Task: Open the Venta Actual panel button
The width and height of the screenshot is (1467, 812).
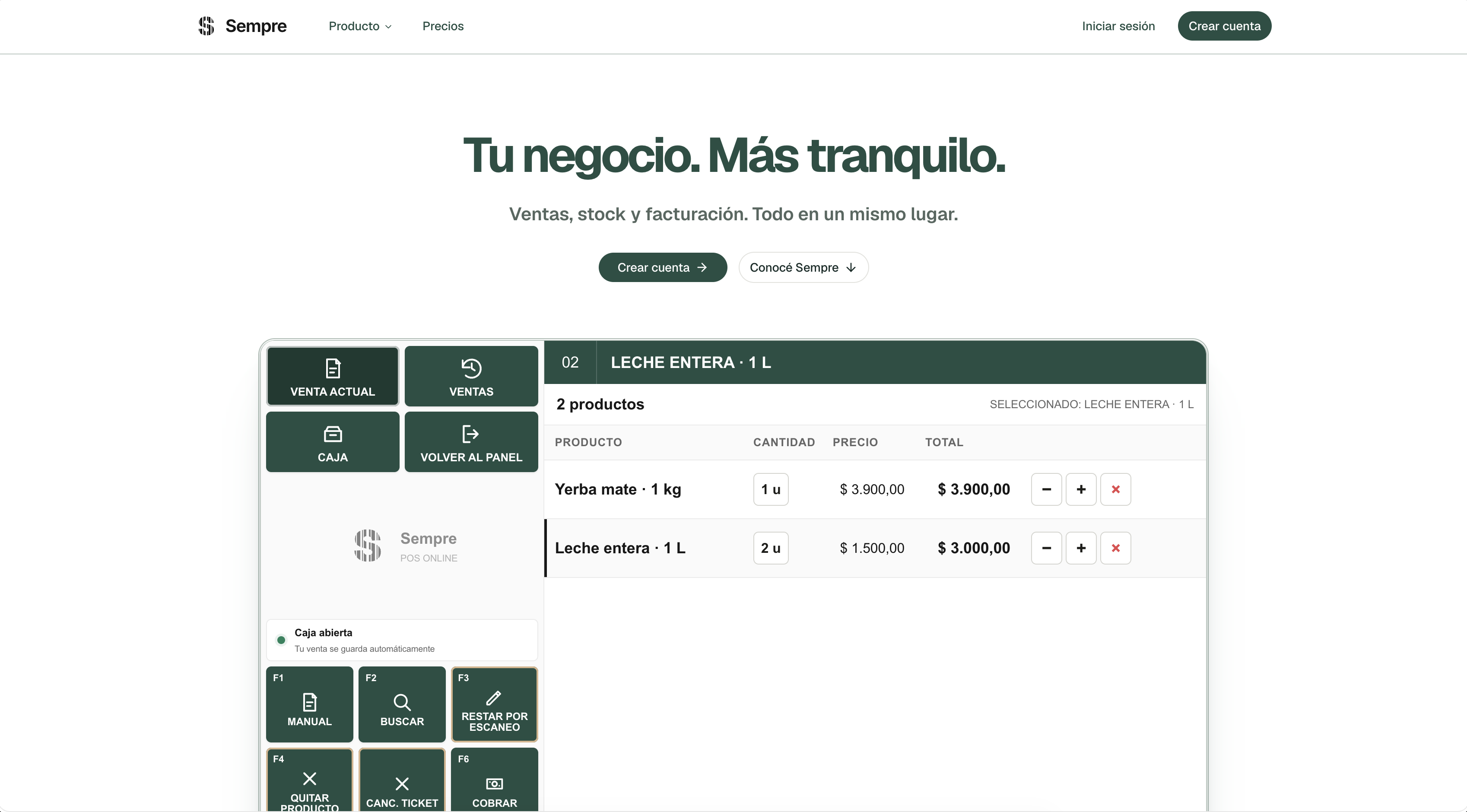Action: click(333, 376)
